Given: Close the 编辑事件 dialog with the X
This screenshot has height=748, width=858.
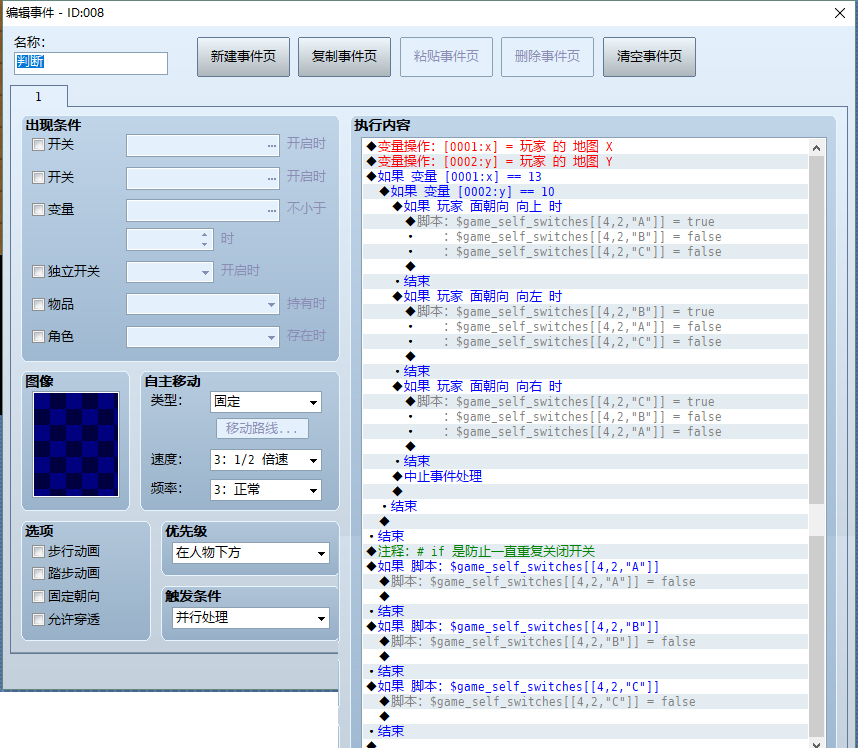Looking at the screenshot, I should [x=839, y=13].
